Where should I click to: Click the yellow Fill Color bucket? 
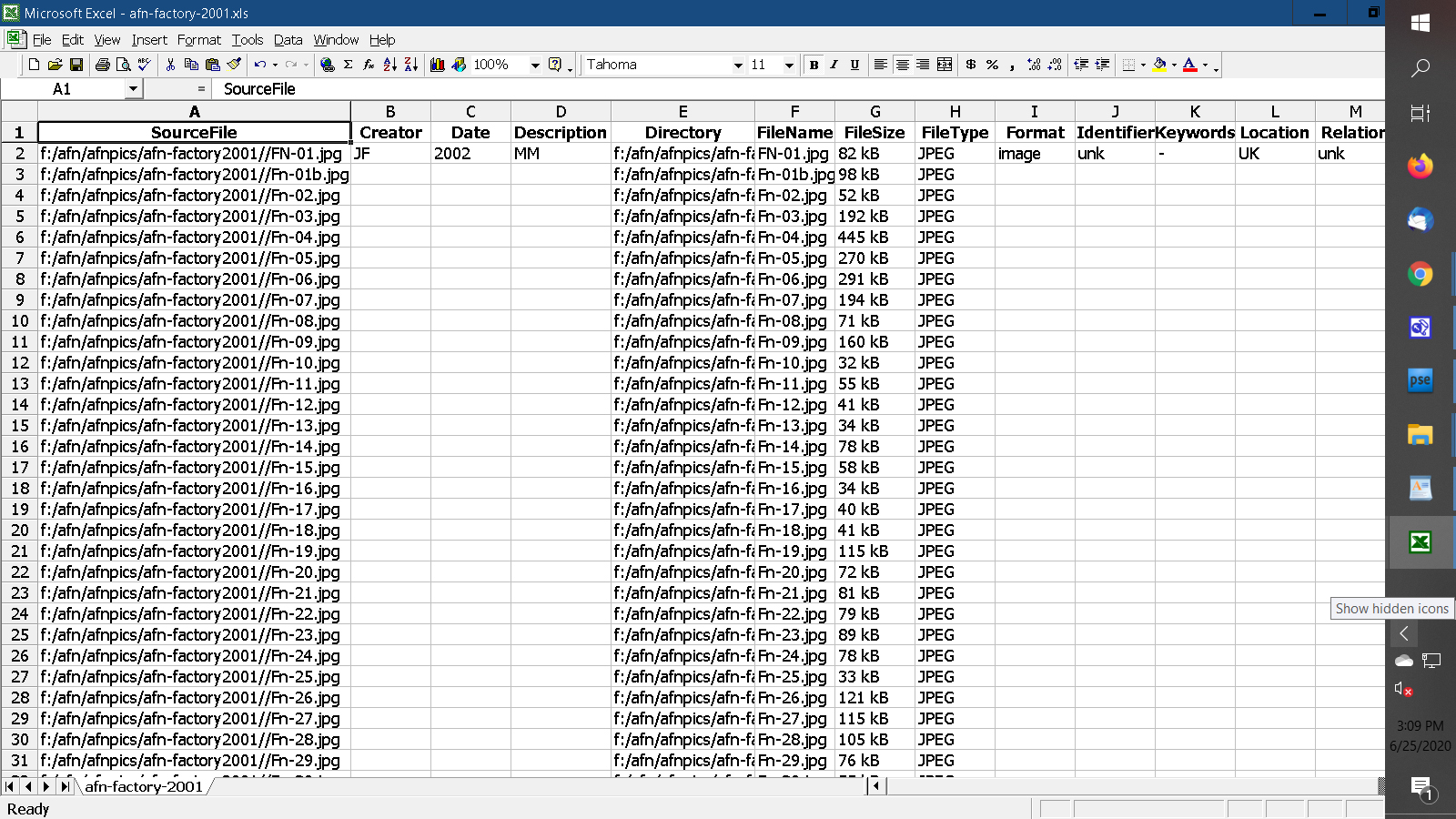[x=1158, y=65]
